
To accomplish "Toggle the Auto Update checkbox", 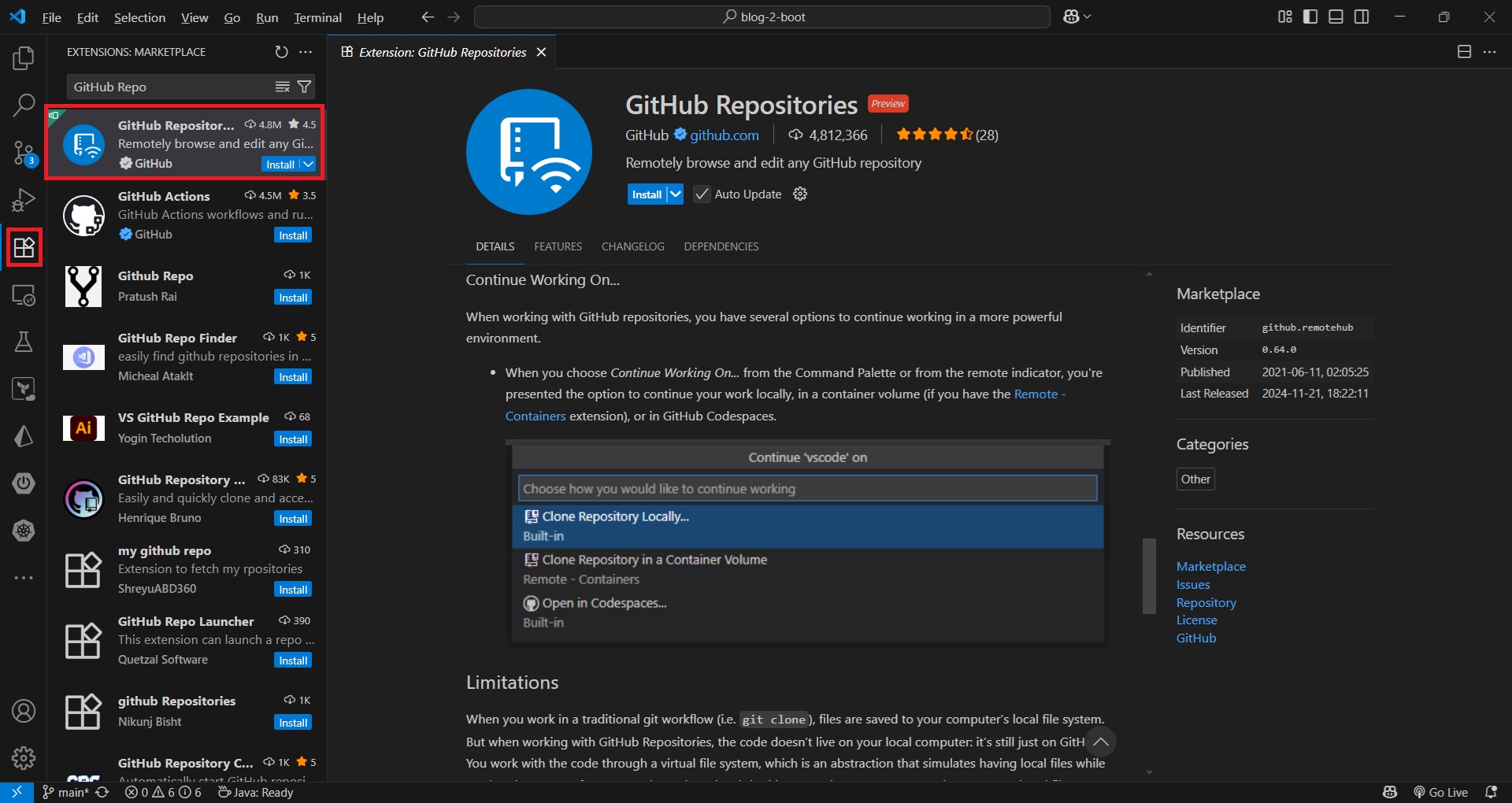I will 702,194.
